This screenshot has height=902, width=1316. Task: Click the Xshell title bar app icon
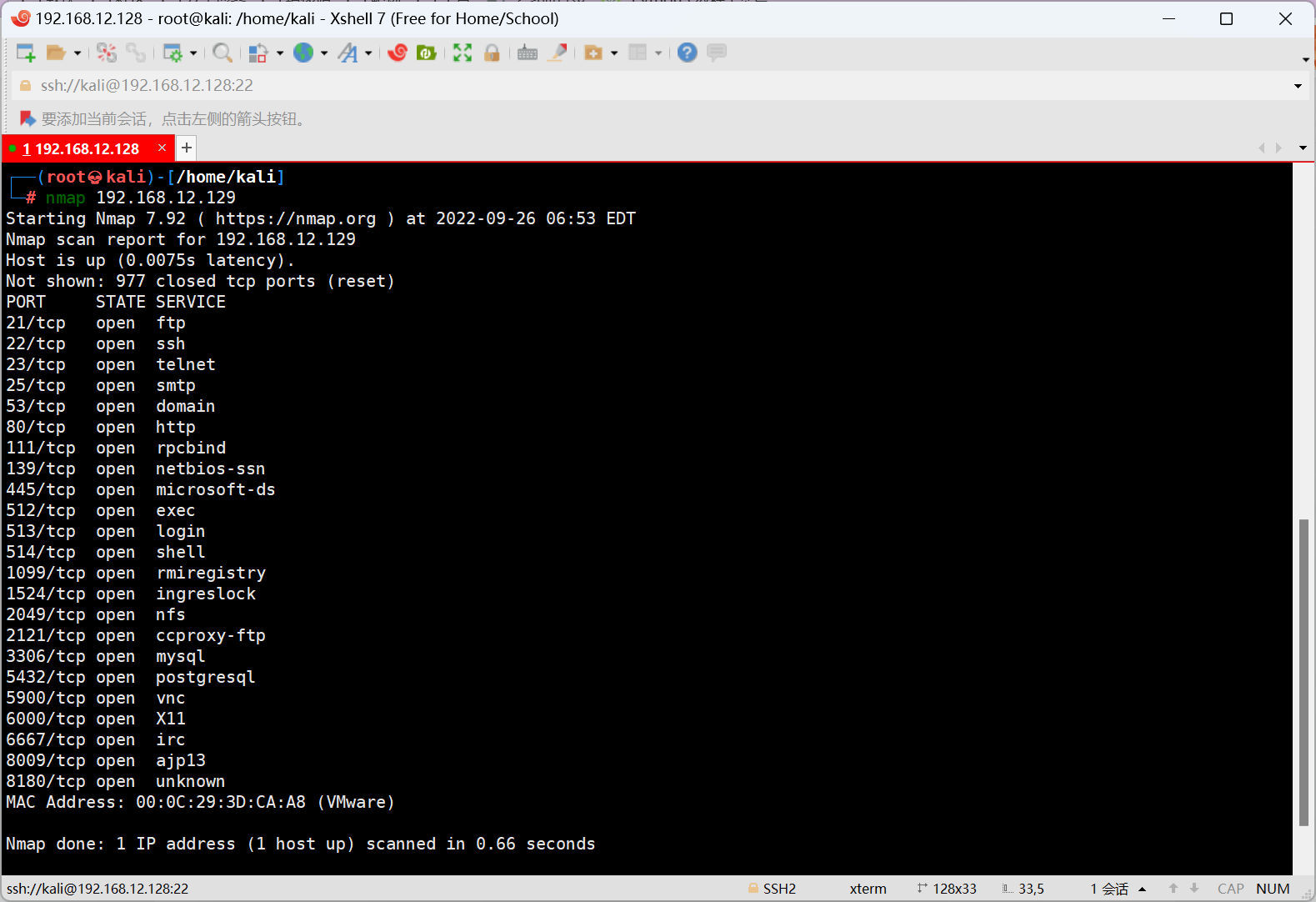pos(20,18)
